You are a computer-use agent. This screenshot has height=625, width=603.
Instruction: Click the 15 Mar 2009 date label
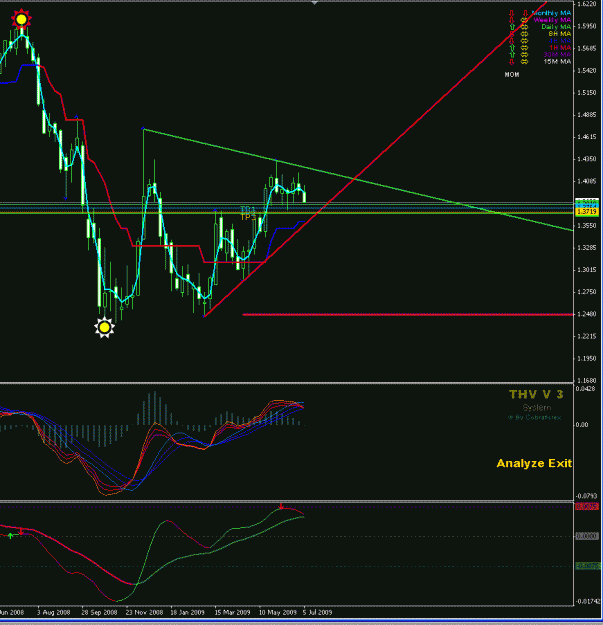point(232,612)
